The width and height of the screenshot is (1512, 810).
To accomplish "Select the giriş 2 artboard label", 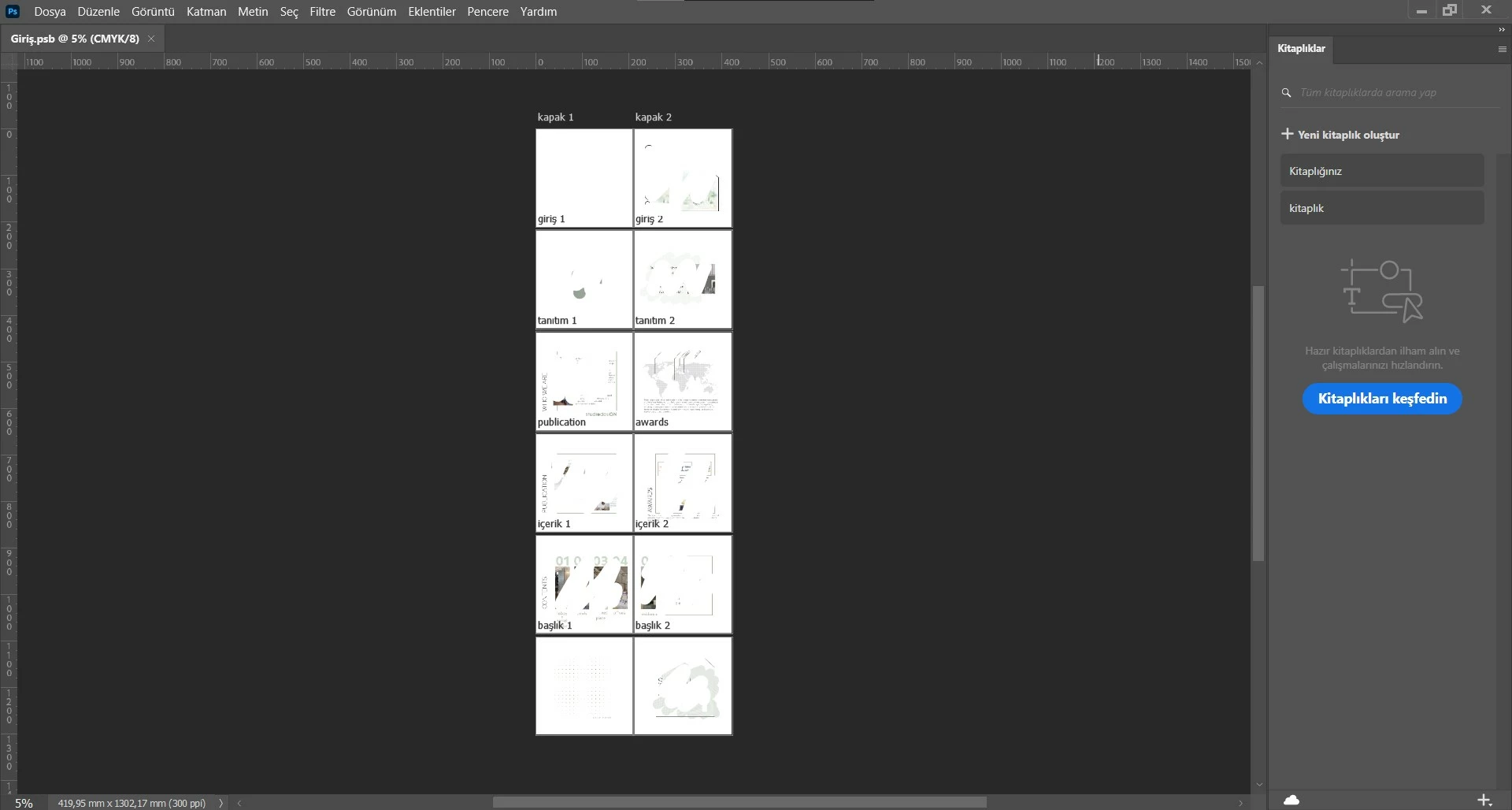I will 649,219.
